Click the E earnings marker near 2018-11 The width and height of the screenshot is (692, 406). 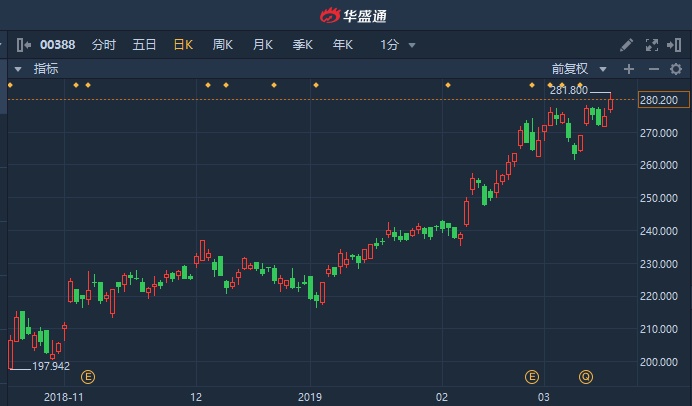tap(88, 377)
